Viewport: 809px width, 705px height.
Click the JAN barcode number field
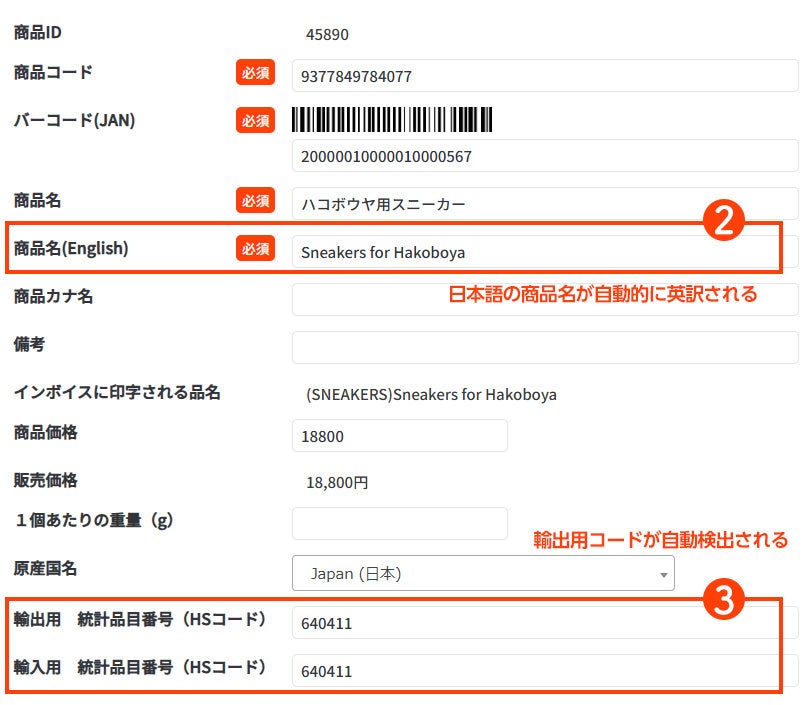tap(544, 156)
